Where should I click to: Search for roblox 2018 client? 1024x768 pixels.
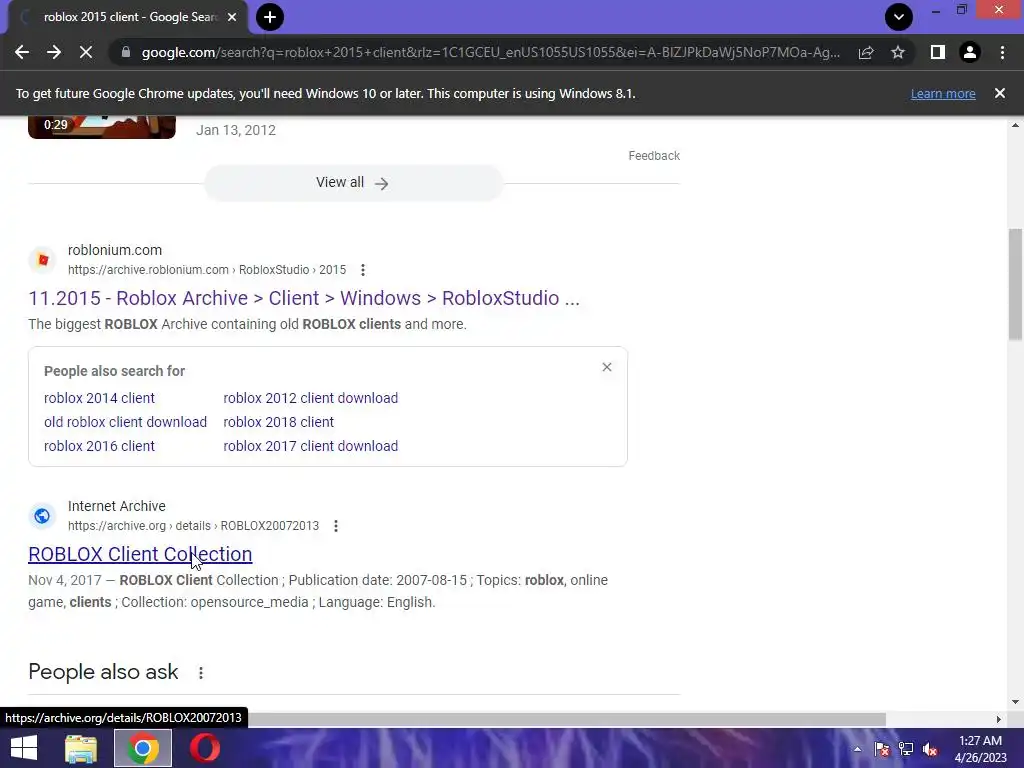[279, 422]
